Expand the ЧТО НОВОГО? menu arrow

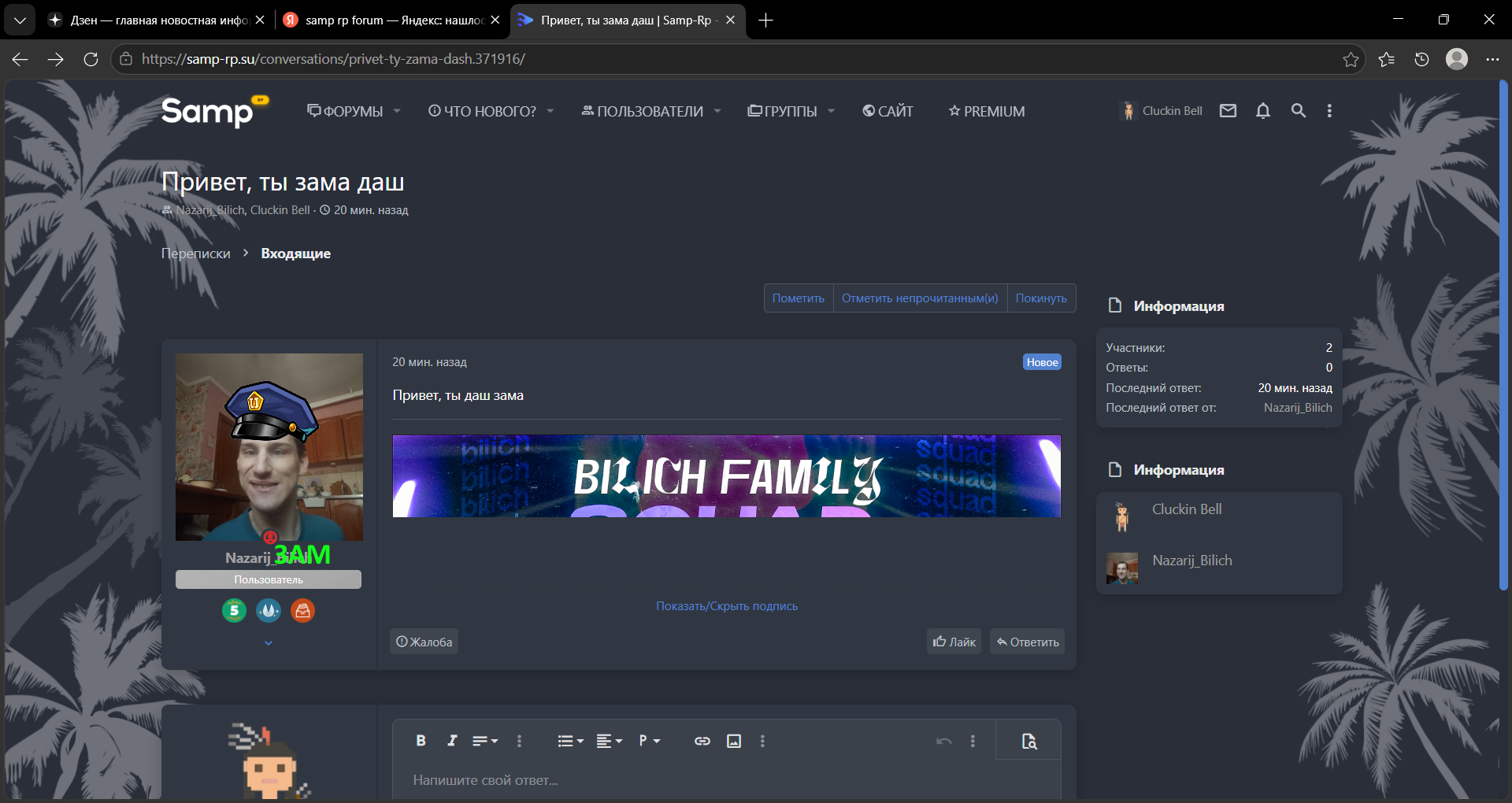click(550, 111)
